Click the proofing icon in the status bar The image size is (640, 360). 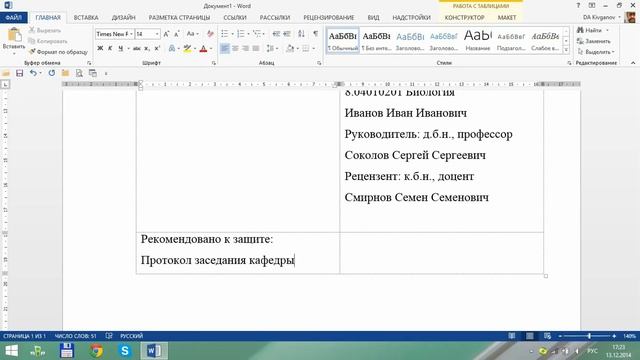109,336
